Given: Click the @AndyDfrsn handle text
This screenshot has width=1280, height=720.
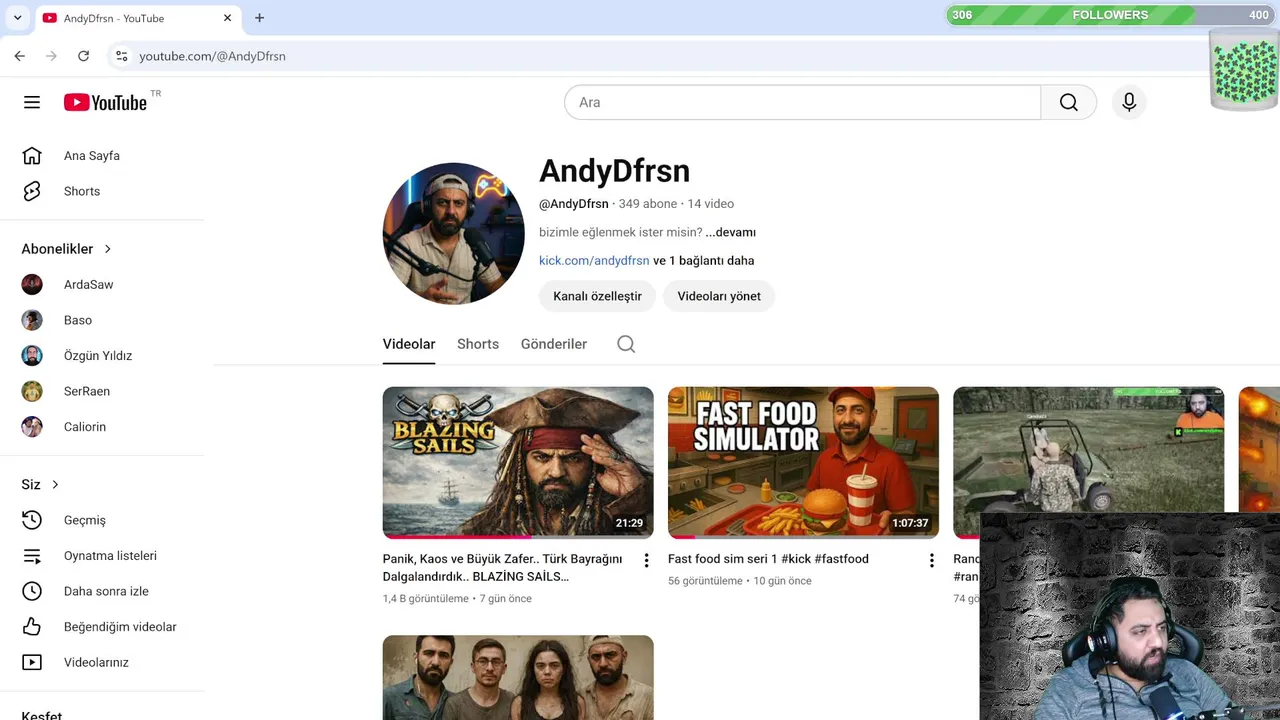Looking at the screenshot, I should tap(574, 204).
